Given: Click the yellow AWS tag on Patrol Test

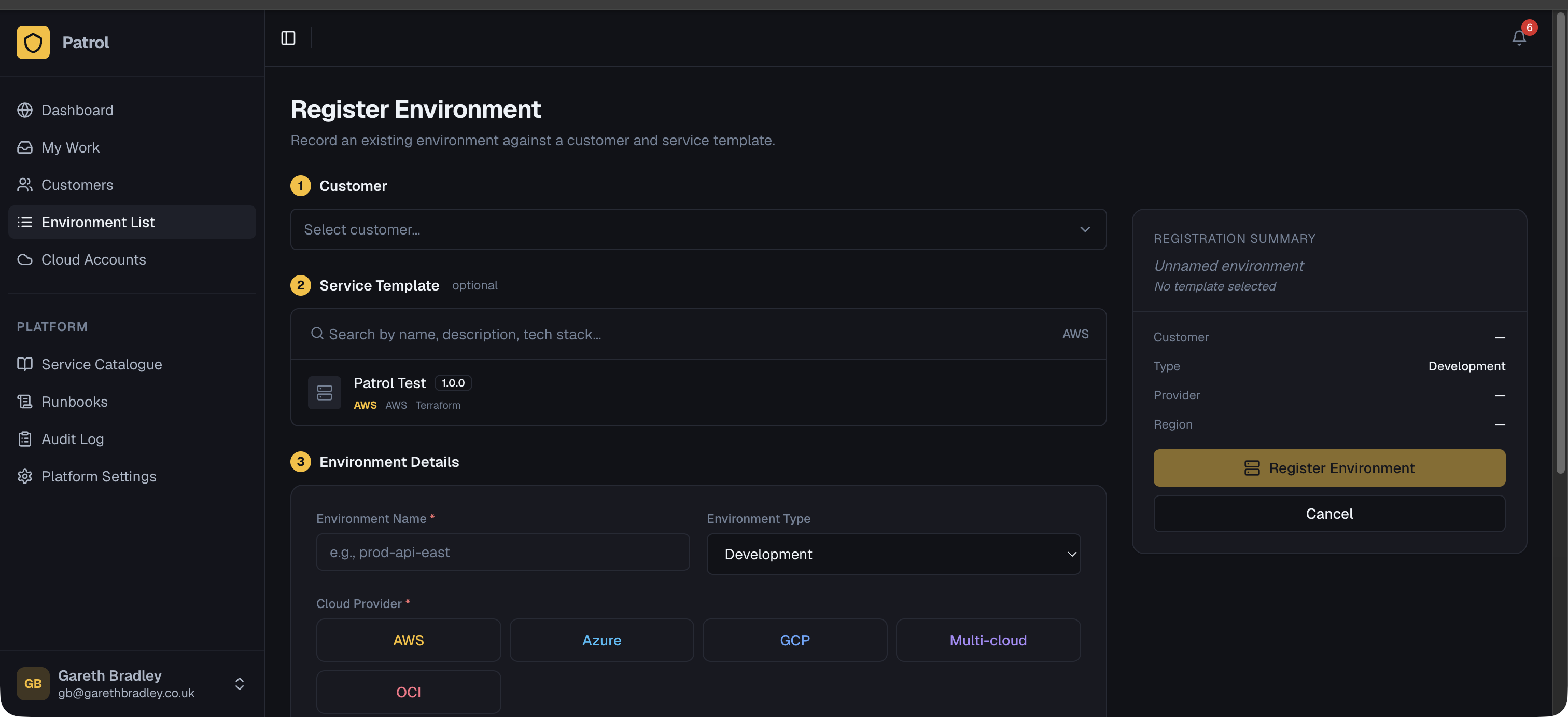Looking at the screenshot, I should point(365,405).
